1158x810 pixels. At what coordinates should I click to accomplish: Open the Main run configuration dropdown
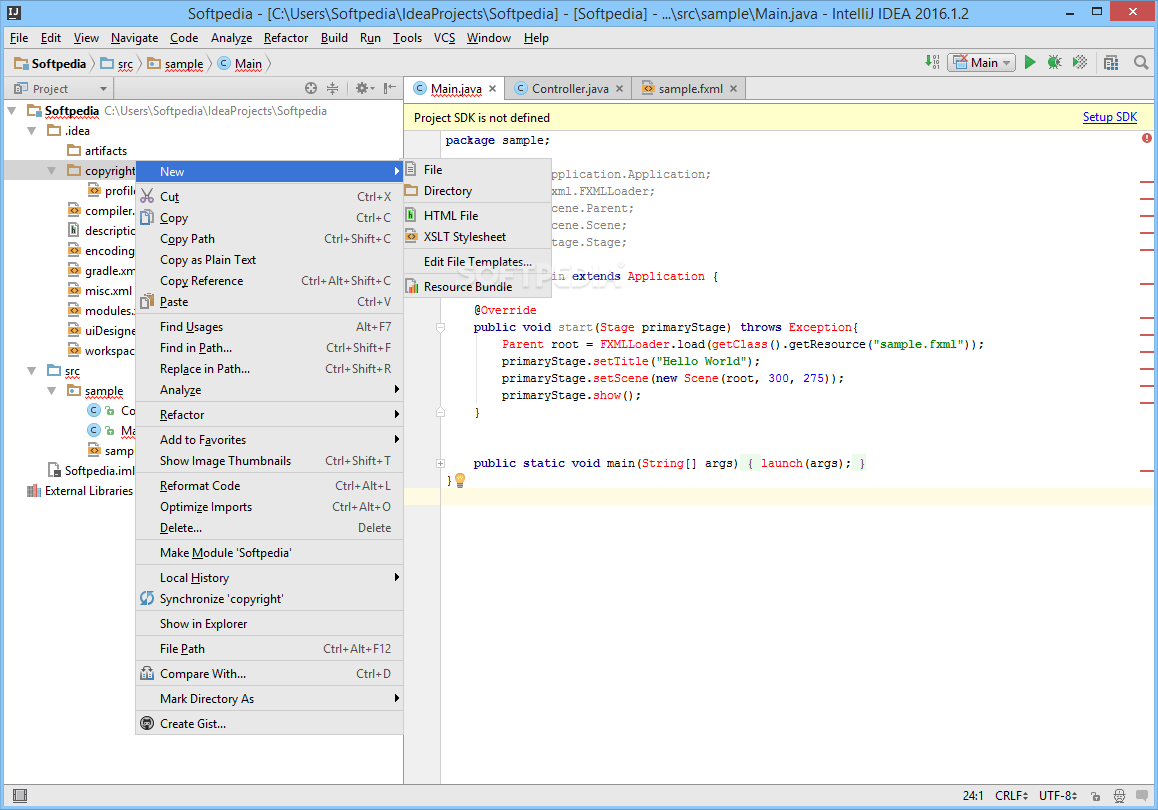click(x=981, y=63)
